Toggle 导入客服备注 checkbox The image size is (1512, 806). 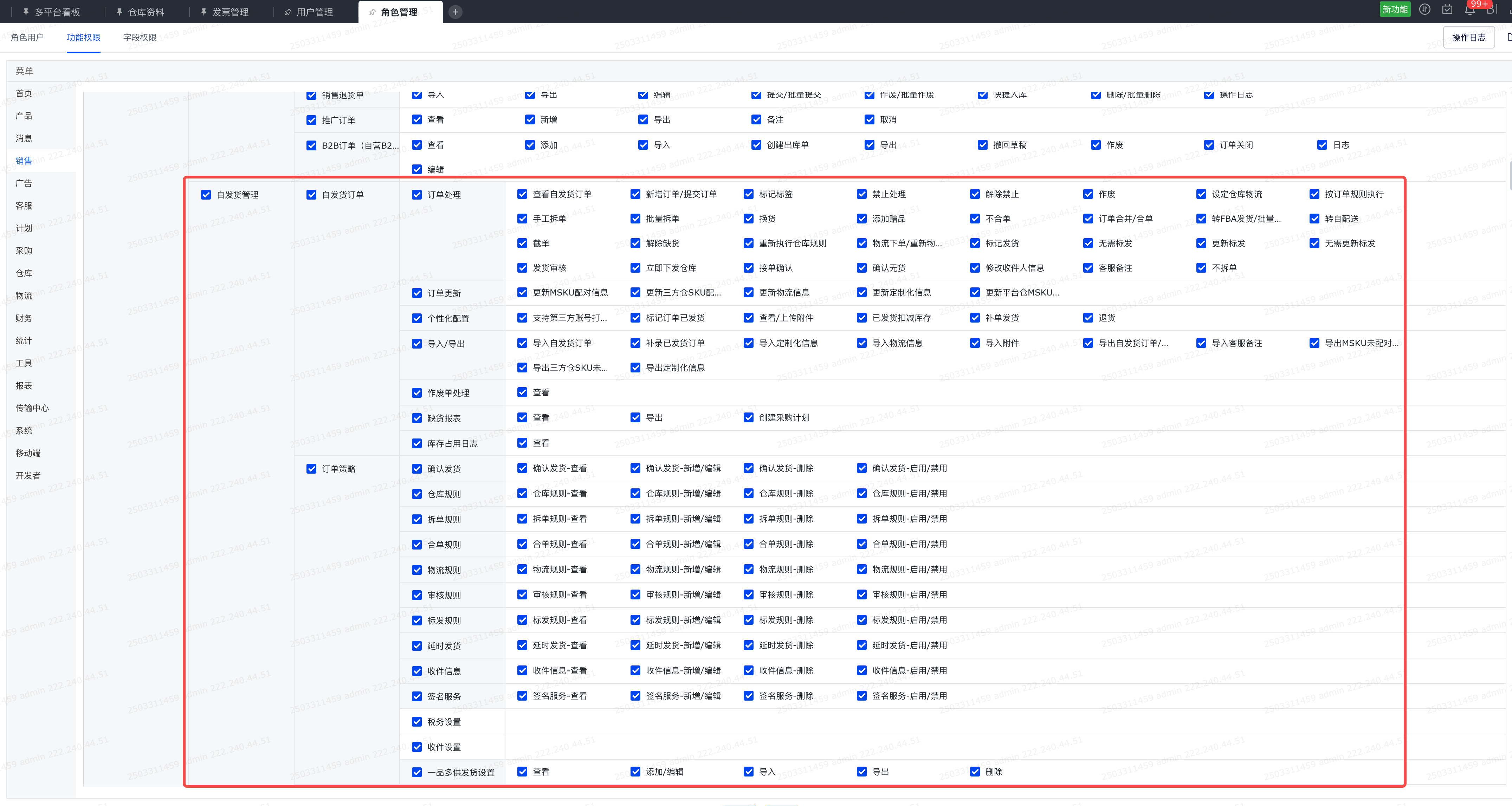coord(1201,343)
